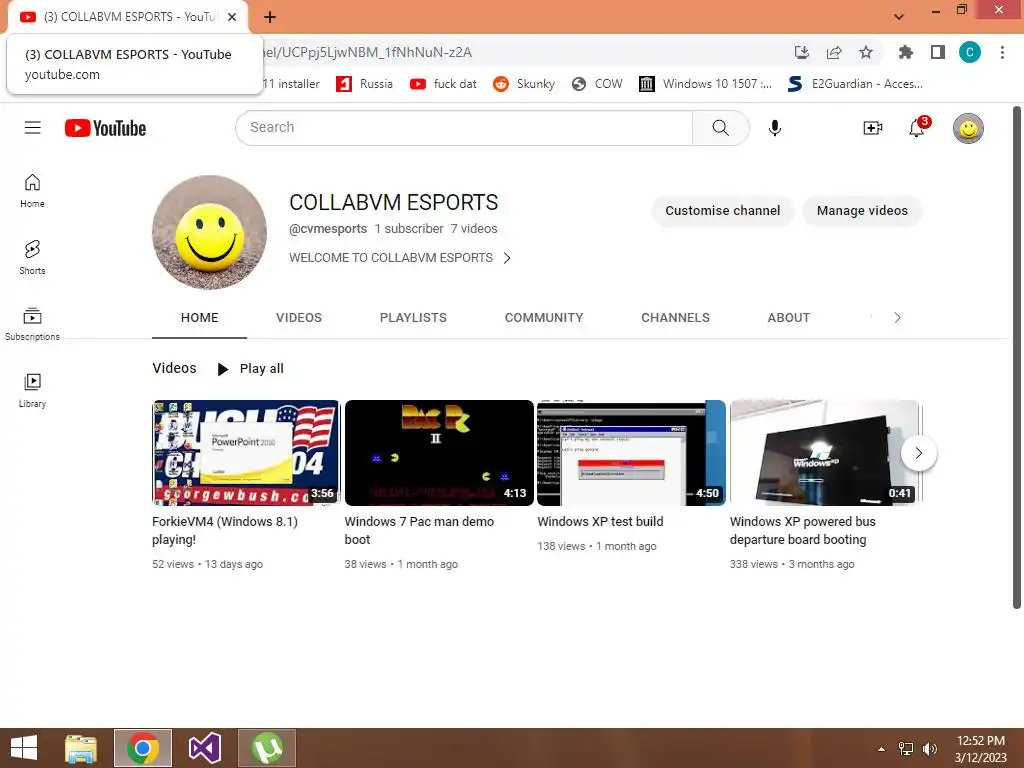Open uTorrent from taskbar
1024x768 pixels.
pos(267,748)
